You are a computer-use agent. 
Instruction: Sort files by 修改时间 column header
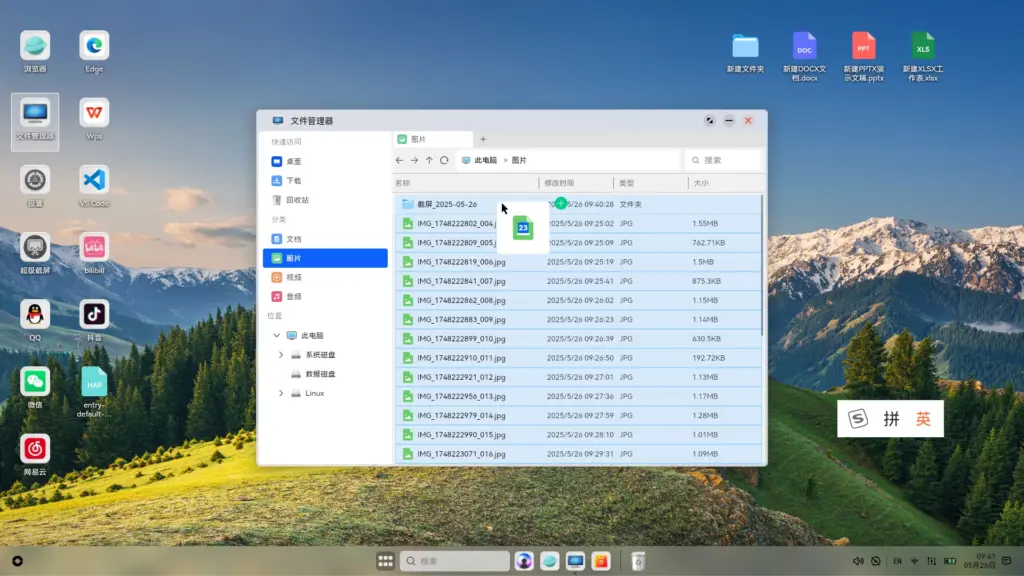[560, 183]
